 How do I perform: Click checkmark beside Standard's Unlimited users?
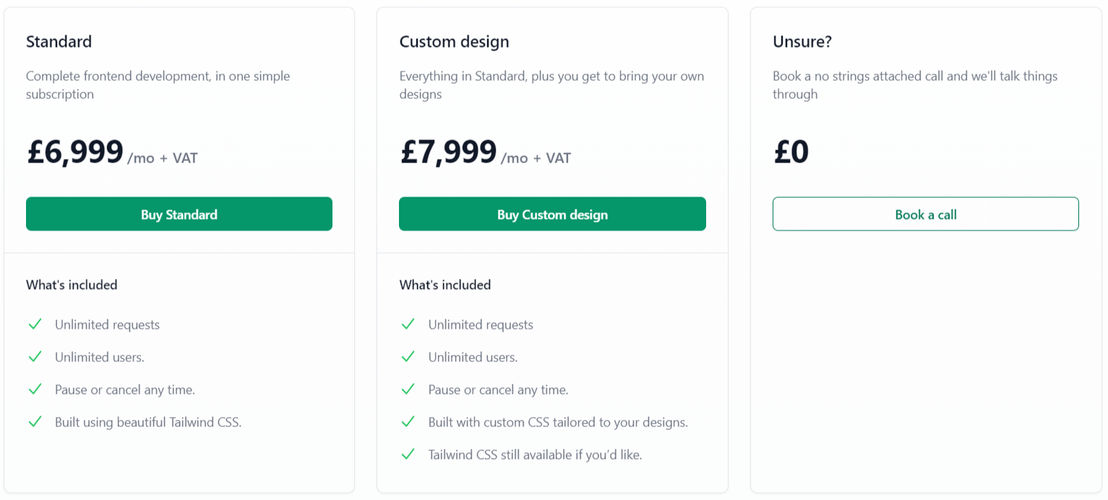click(35, 357)
